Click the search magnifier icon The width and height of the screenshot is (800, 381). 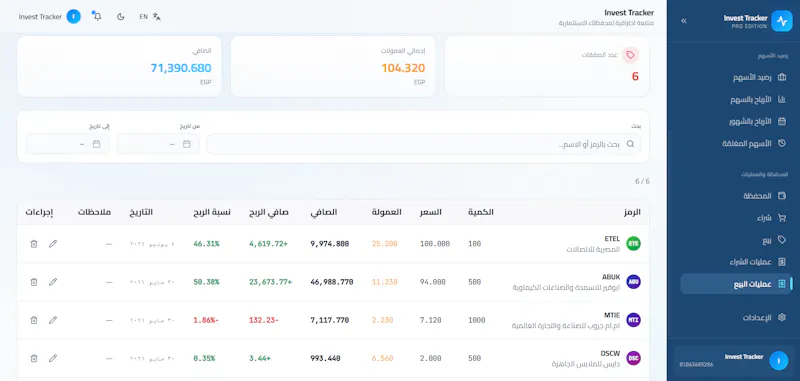[631, 144]
